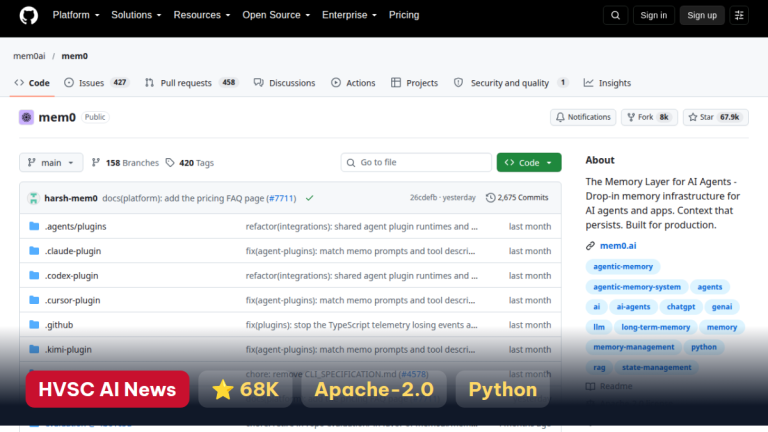This screenshot has height=432, width=768.
Task: Click the fork icon in Fork button
Action: point(631,117)
